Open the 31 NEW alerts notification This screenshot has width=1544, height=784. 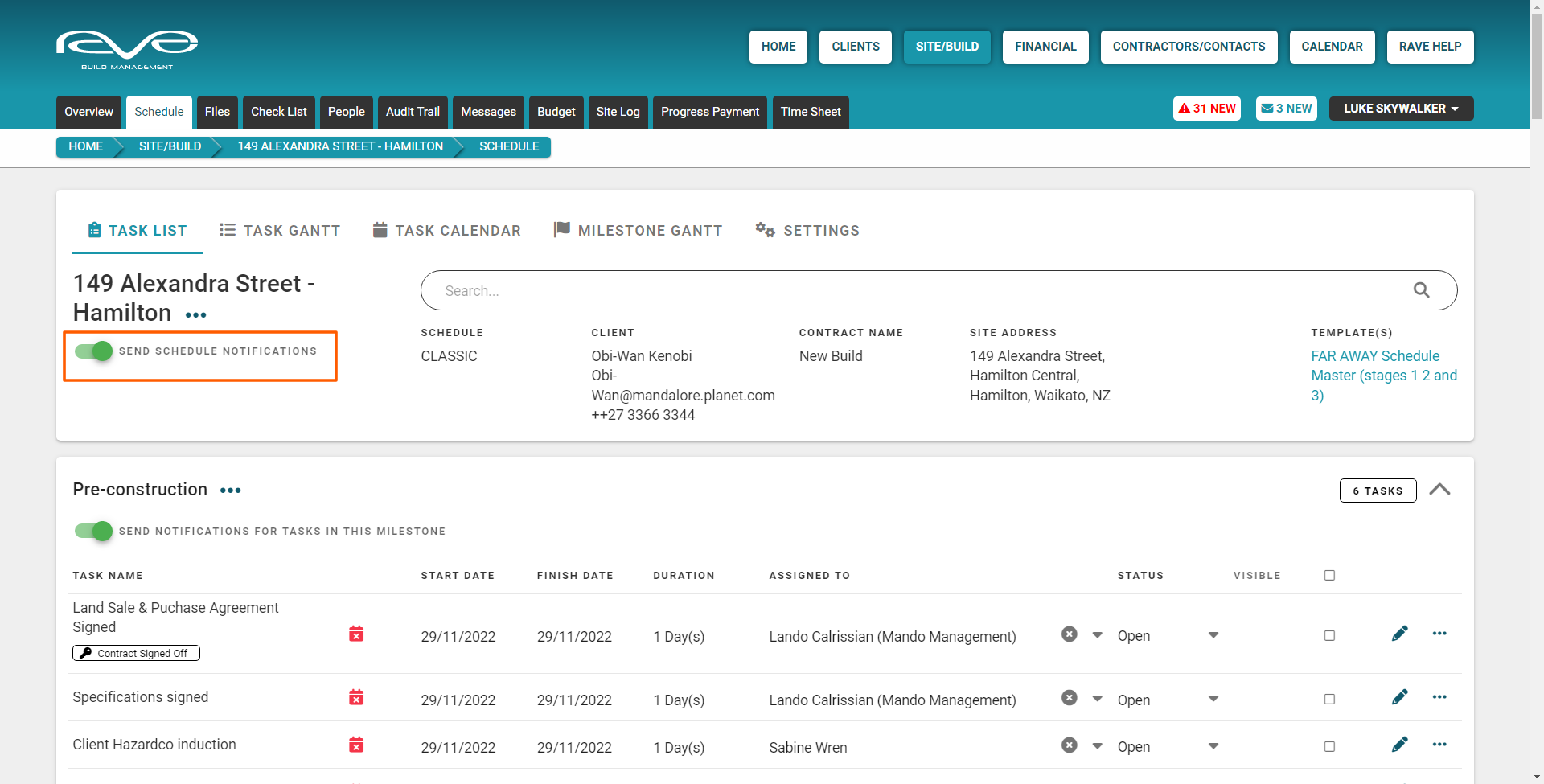tap(1206, 109)
